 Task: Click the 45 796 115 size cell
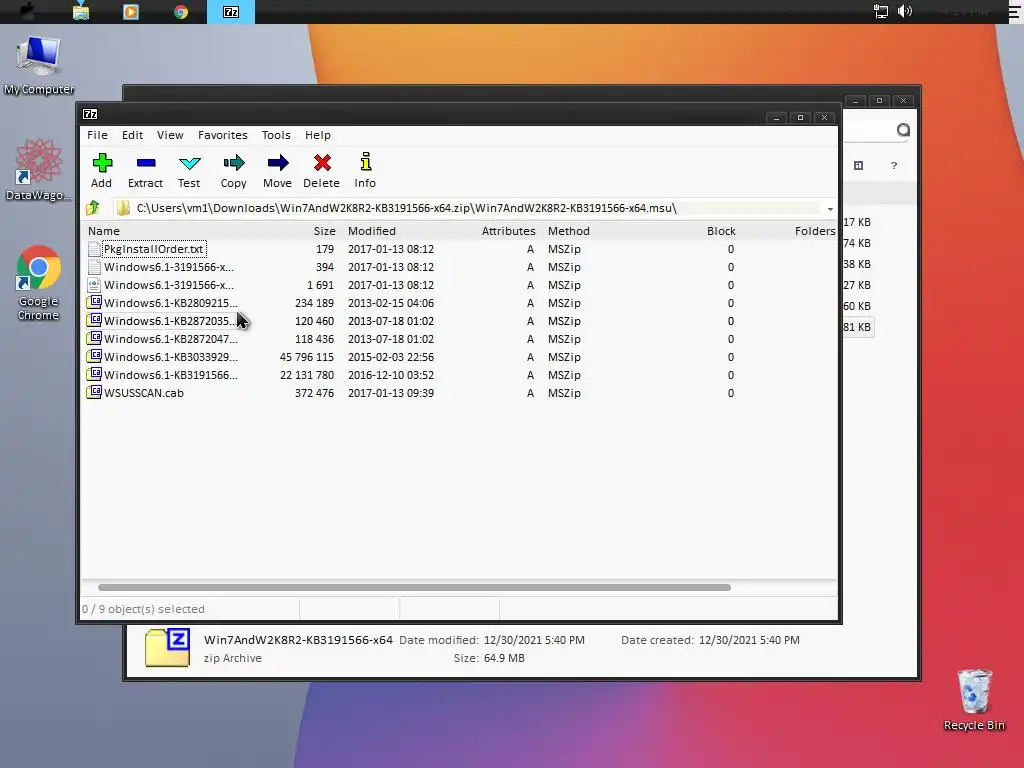click(x=307, y=357)
